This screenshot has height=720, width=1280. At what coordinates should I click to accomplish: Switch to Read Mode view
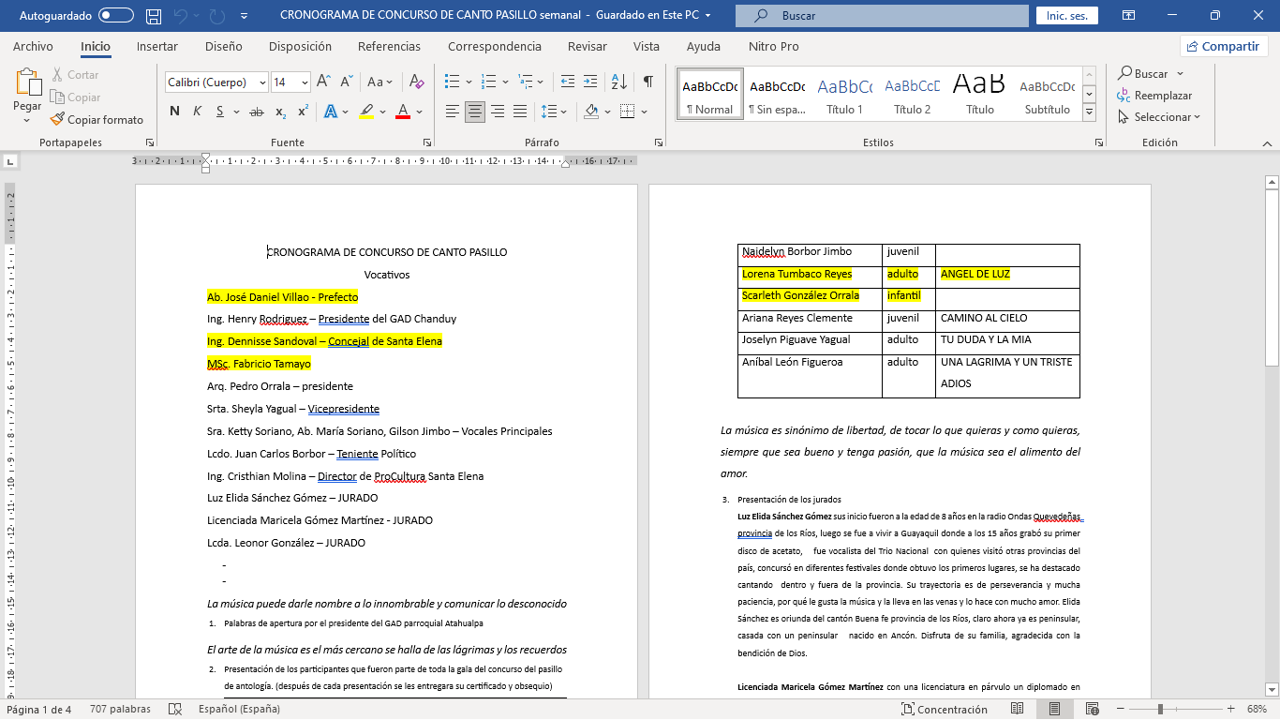coord(1017,709)
